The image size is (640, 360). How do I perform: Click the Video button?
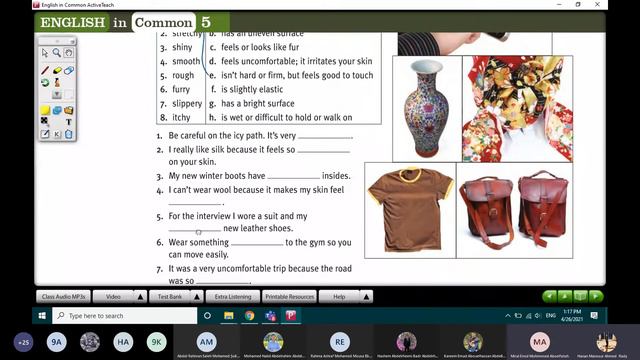point(113,297)
